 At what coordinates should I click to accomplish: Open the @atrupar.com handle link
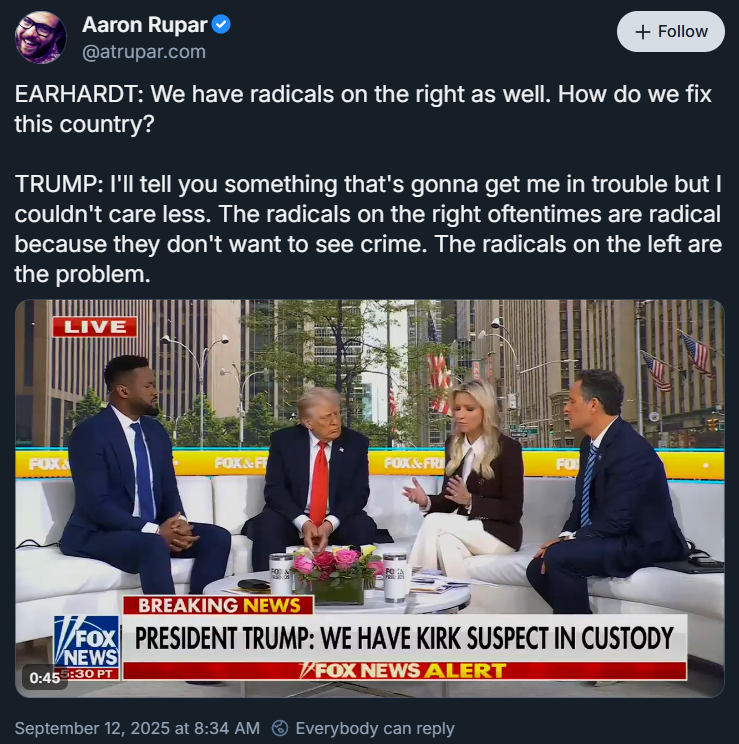tap(144, 52)
